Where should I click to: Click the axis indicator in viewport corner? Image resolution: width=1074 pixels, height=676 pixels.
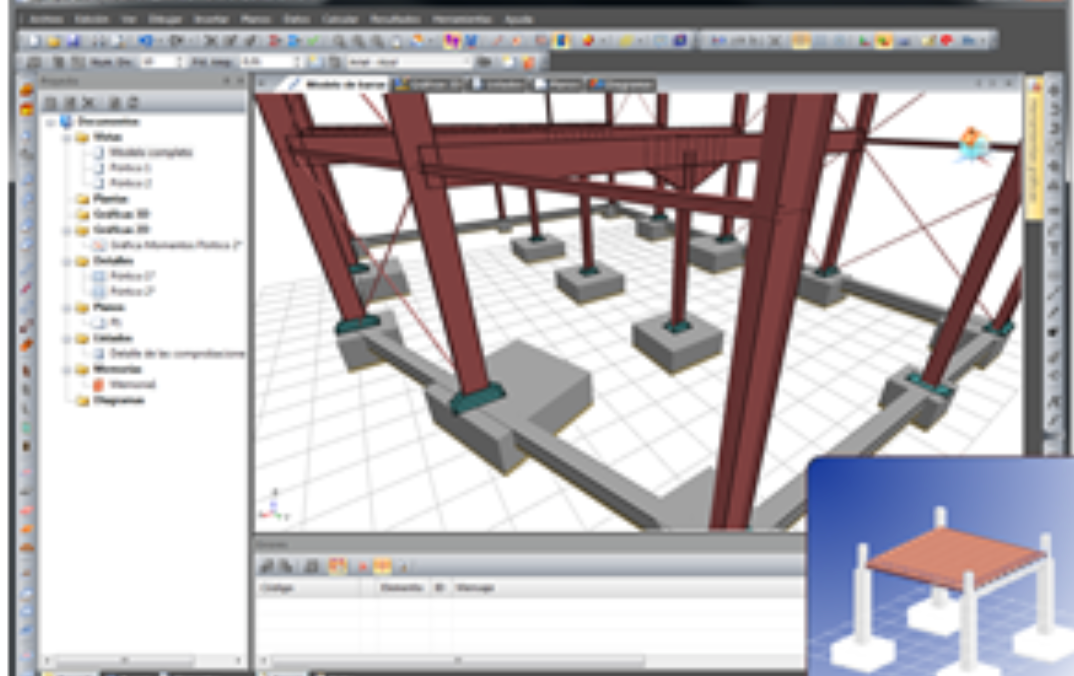(271, 504)
